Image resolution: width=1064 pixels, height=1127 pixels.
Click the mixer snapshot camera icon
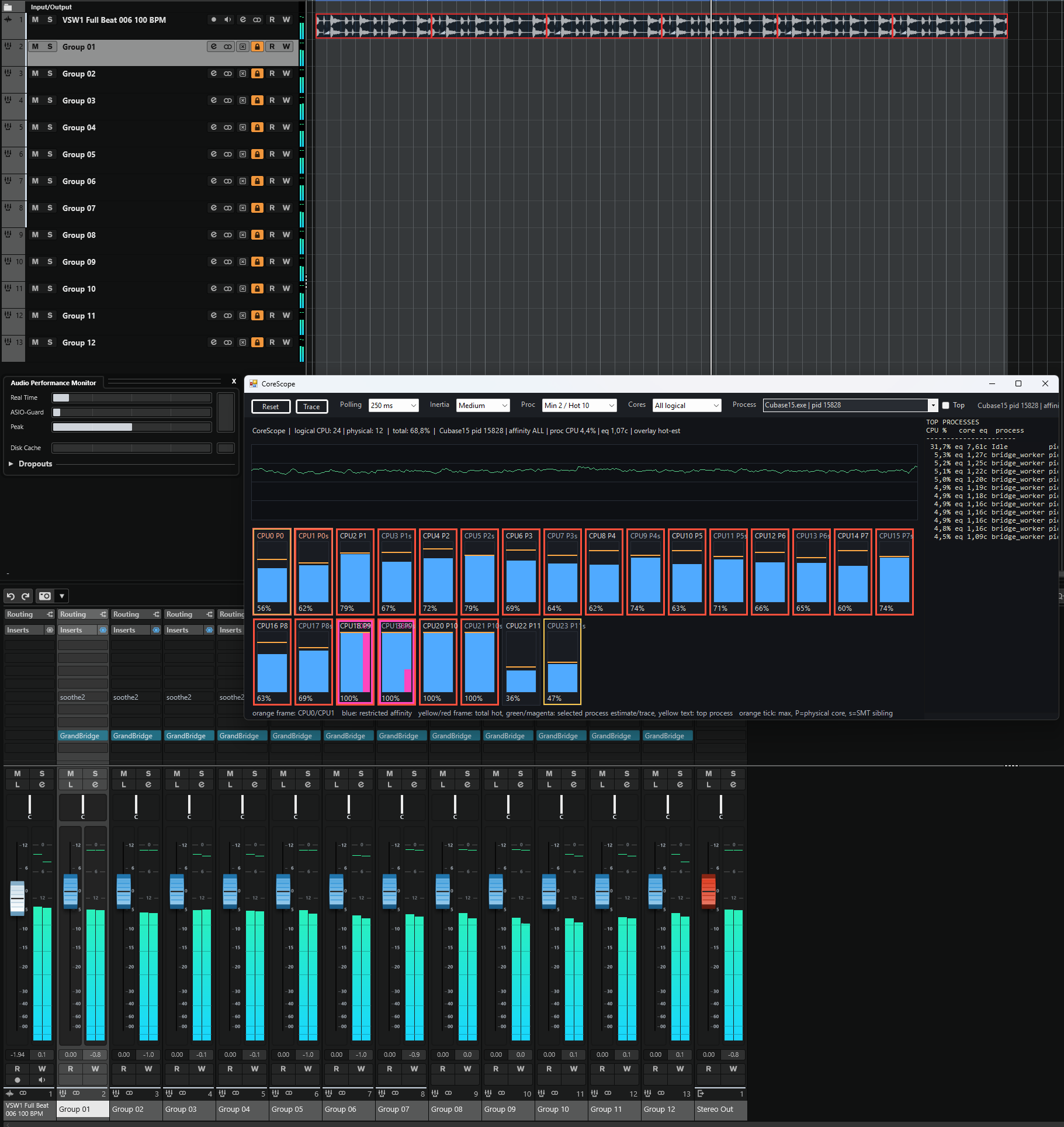click(44, 596)
